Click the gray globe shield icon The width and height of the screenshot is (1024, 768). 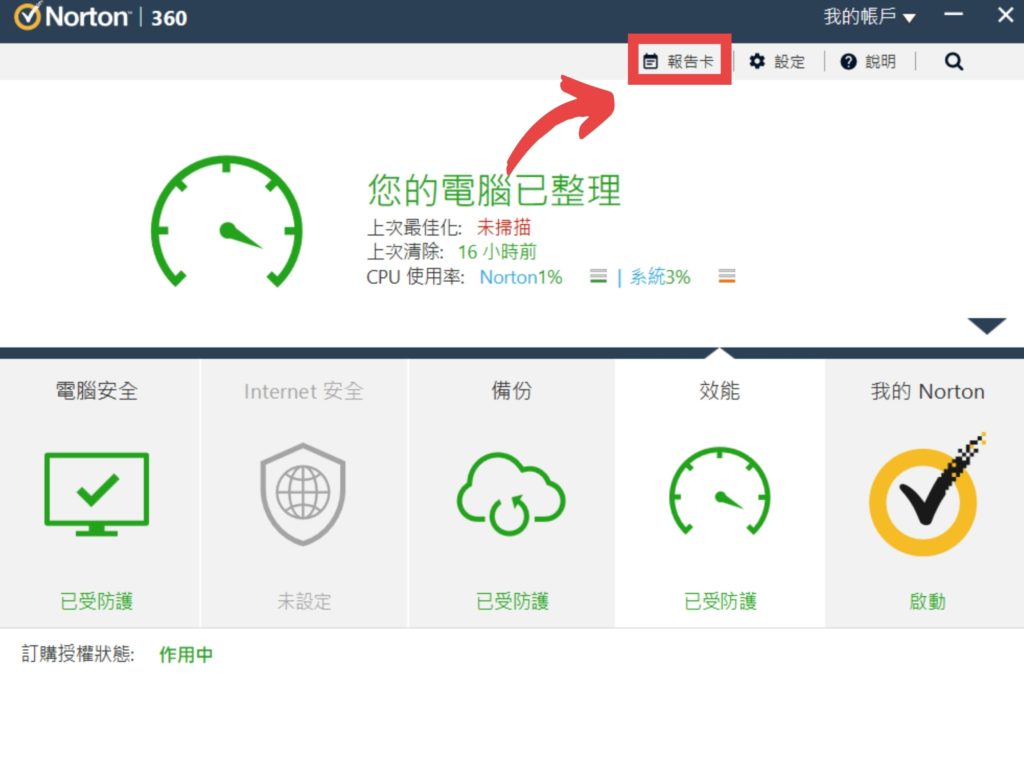303,494
